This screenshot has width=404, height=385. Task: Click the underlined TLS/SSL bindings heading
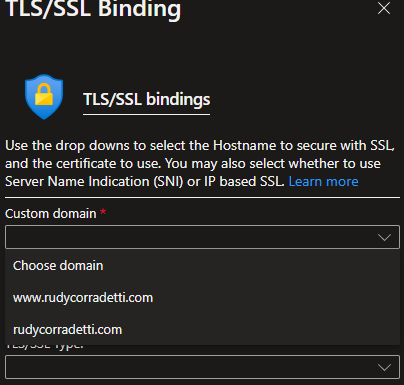coord(146,99)
